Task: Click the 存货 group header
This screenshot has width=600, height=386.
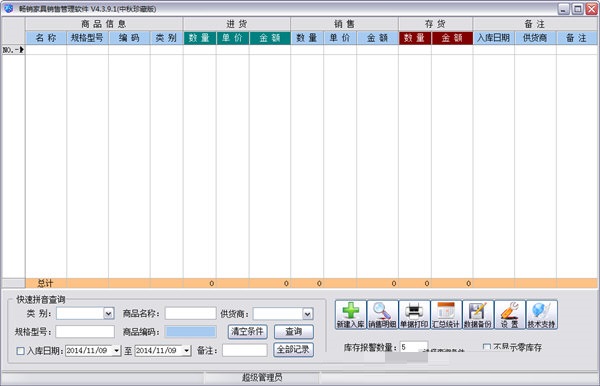Action: pyautogui.click(x=435, y=24)
